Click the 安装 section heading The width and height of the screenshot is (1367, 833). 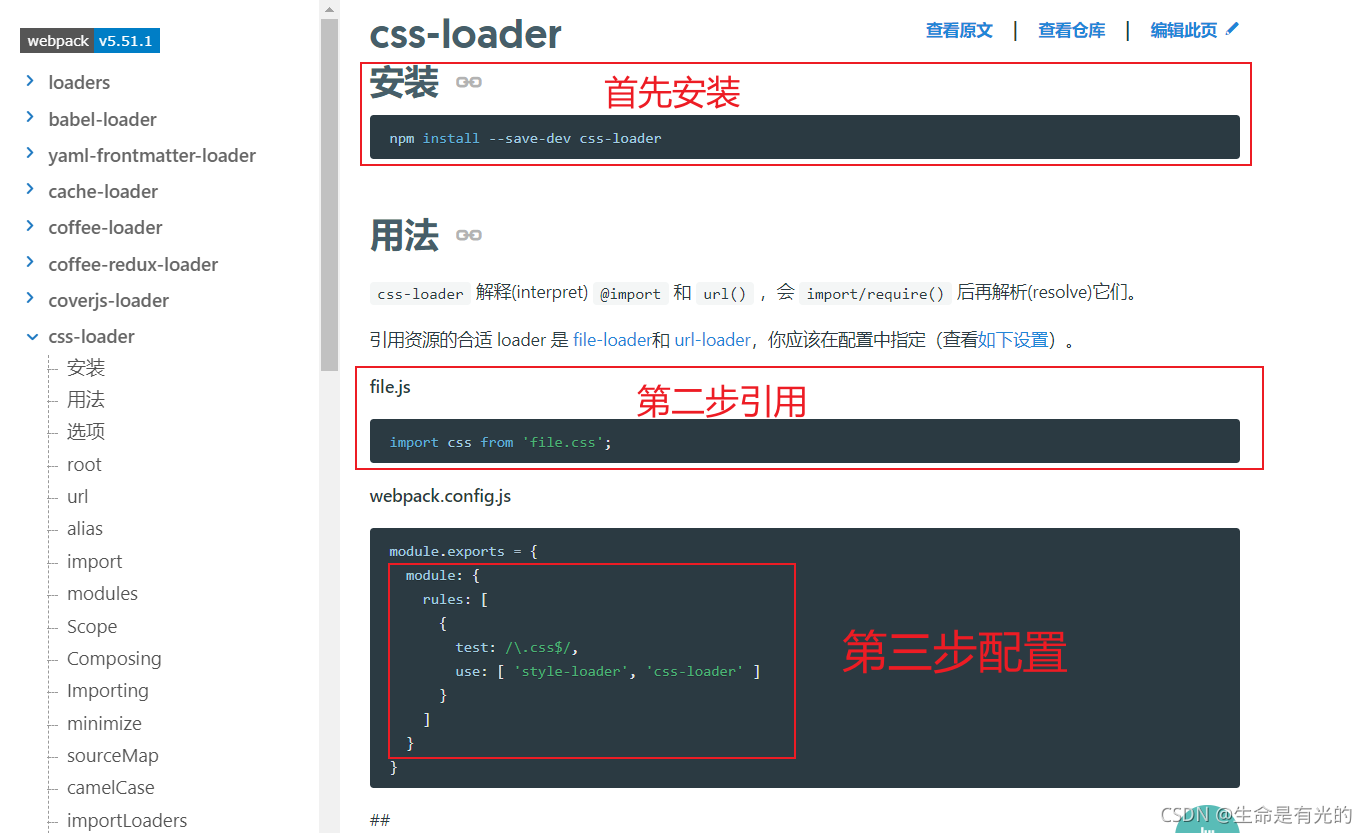[404, 82]
